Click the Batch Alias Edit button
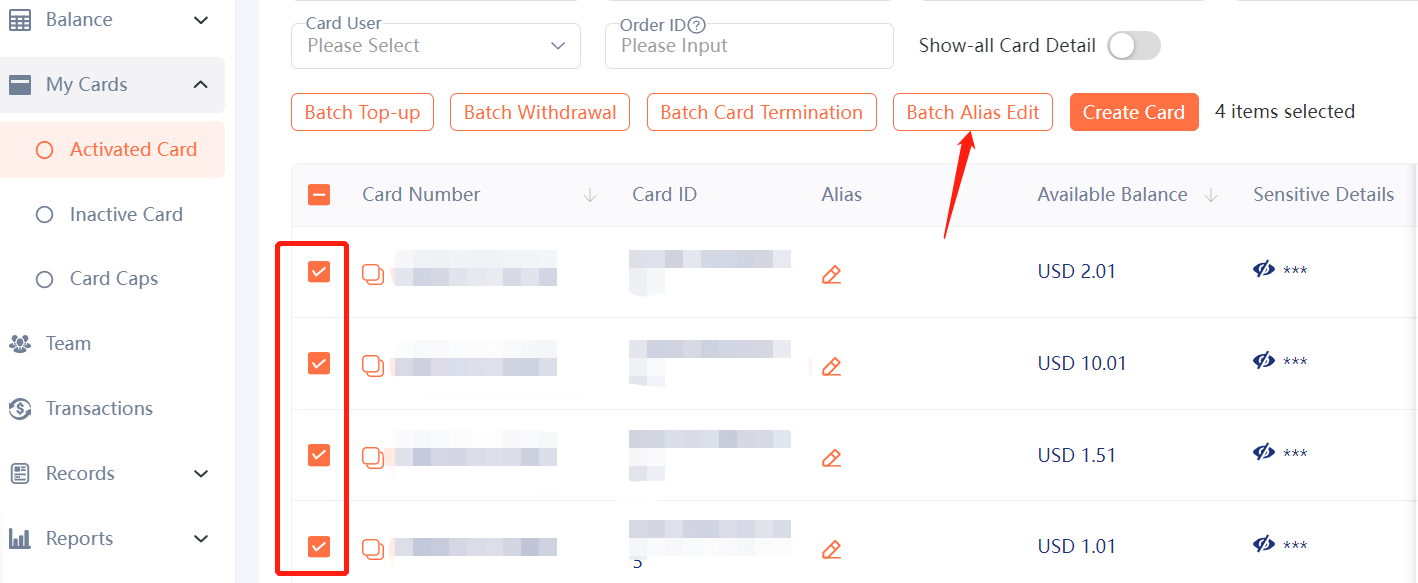1418x583 pixels. pyautogui.click(x=973, y=112)
